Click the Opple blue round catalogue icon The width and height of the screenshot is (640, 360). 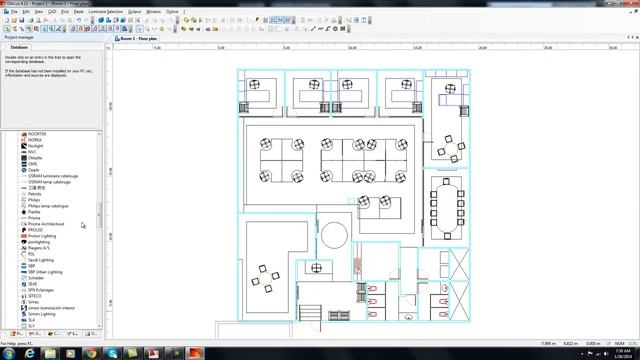click(24, 170)
